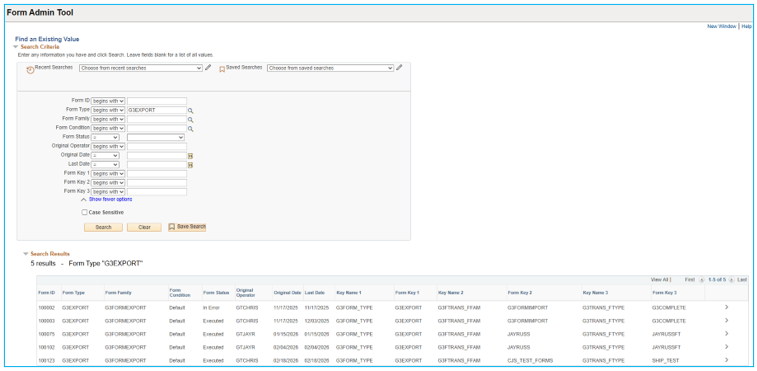Click Last page link in results
The image size is (757, 371).
[x=742, y=280]
